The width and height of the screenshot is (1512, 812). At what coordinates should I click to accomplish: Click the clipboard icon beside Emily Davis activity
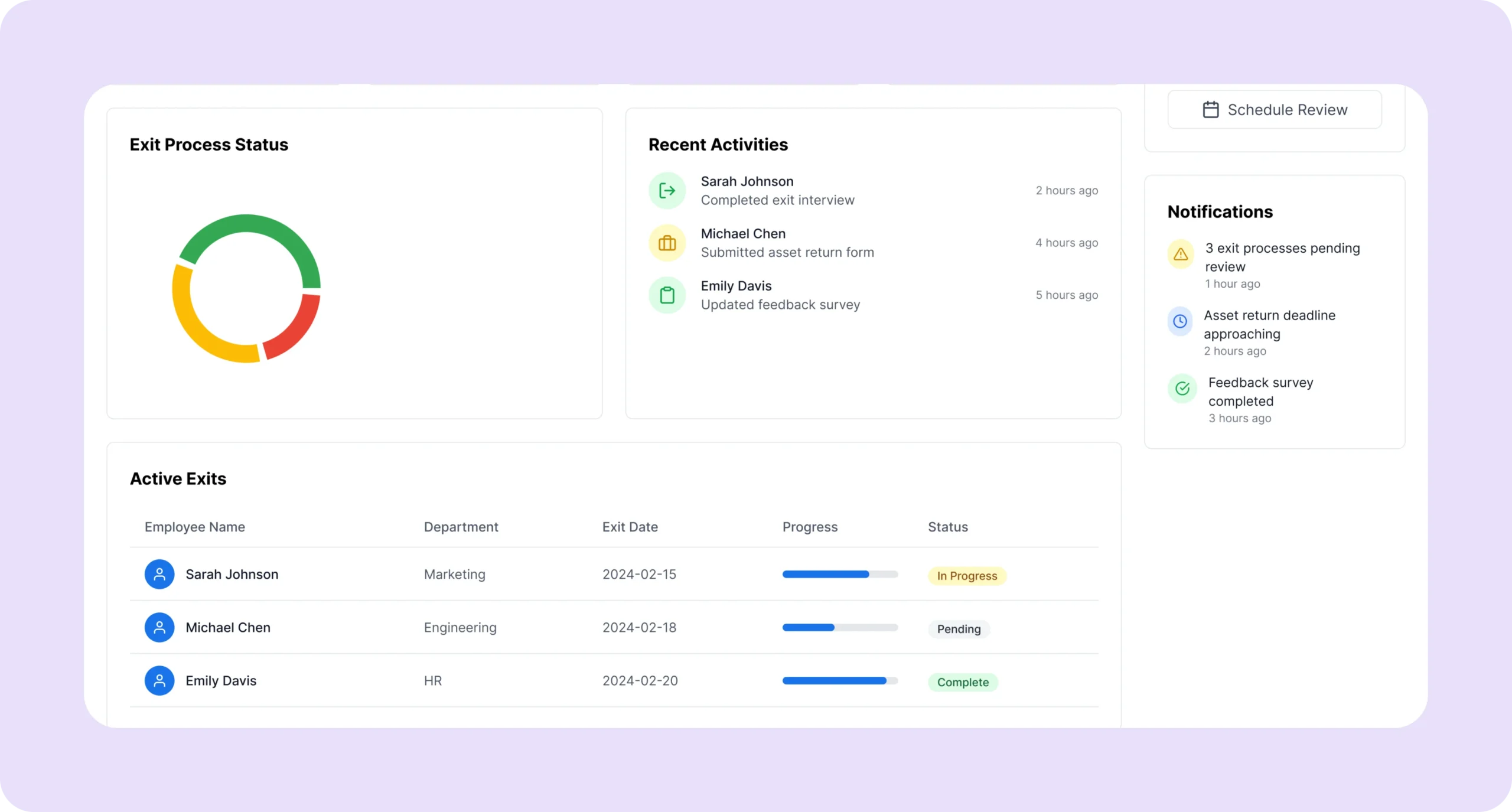(667, 295)
